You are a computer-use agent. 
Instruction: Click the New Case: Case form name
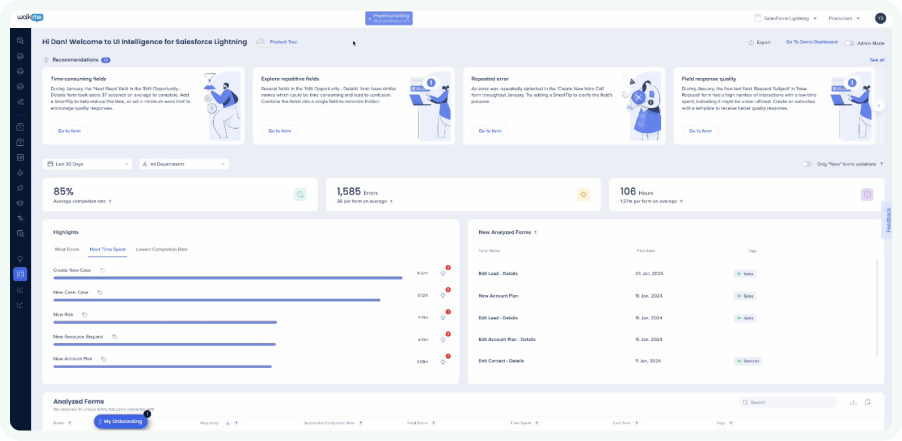(71, 293)
